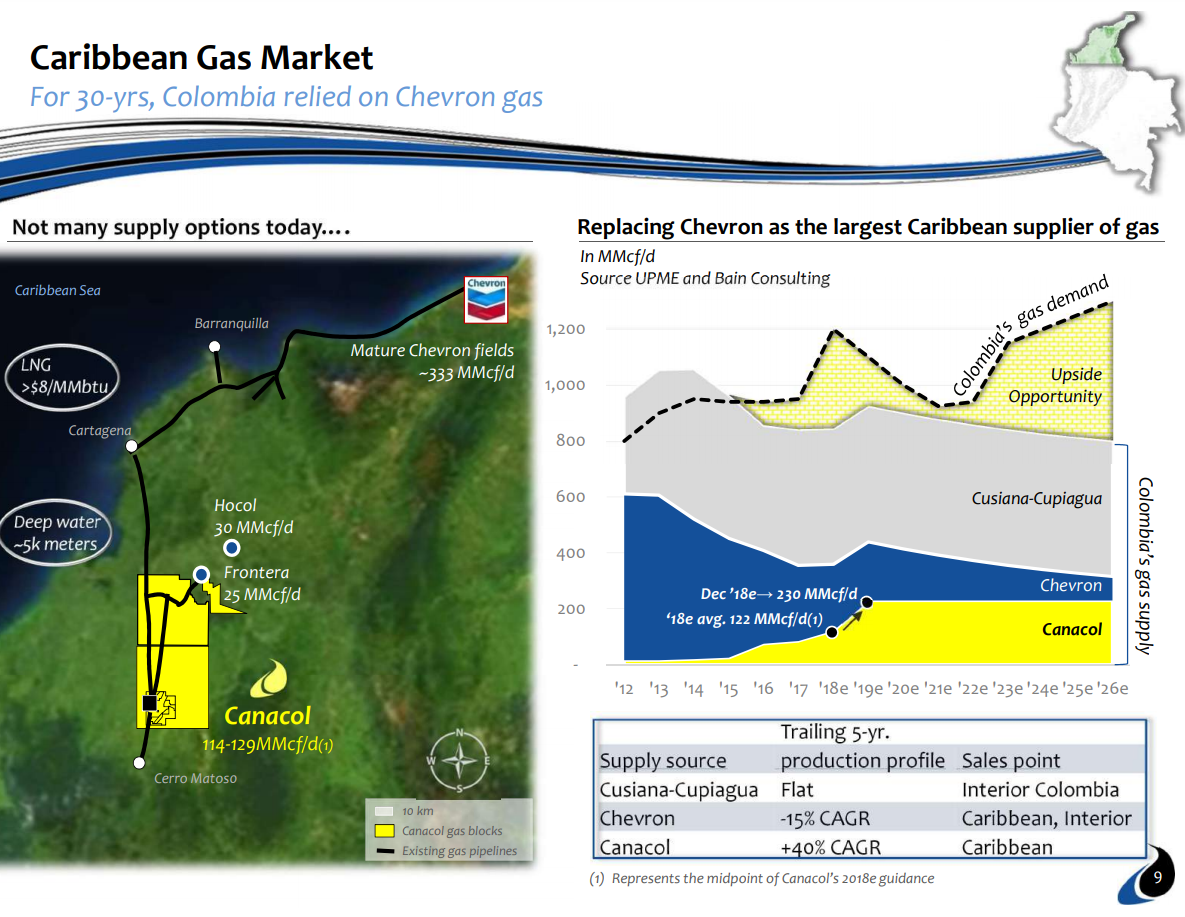
Task: Click the Dec '18e 230 MMcf/d data point
Action: coord(867,602)
